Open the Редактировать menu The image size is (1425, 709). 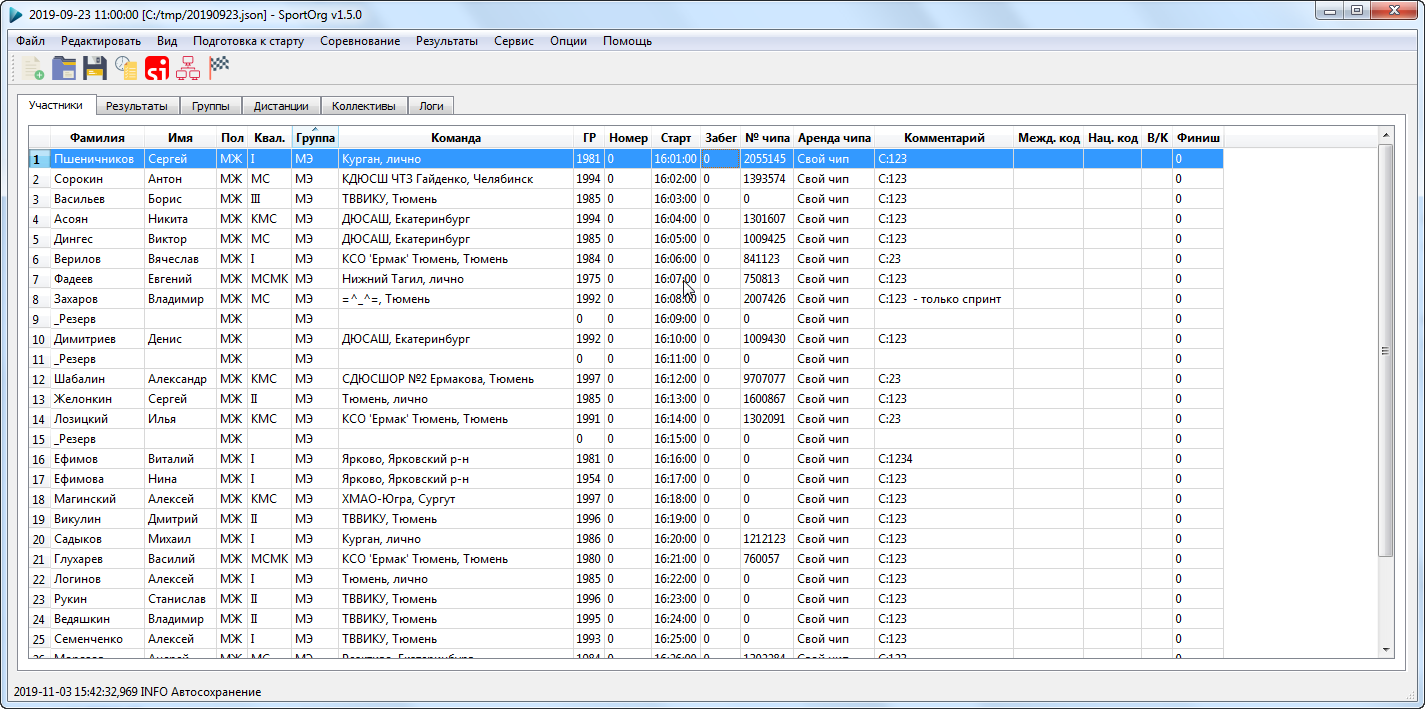point(101,41)
